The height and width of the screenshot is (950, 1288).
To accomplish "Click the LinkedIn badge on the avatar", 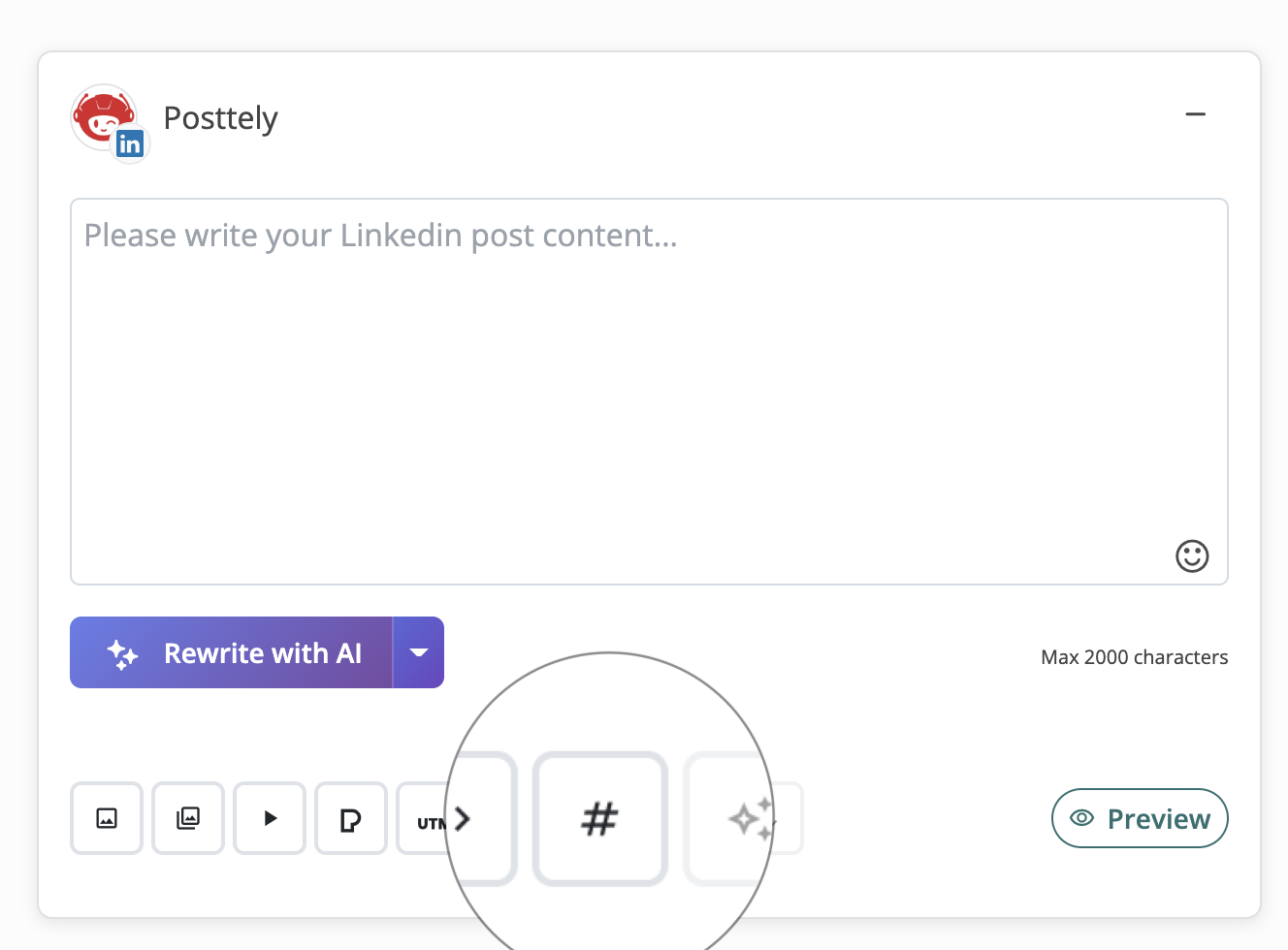I will [x=130, y=144].
